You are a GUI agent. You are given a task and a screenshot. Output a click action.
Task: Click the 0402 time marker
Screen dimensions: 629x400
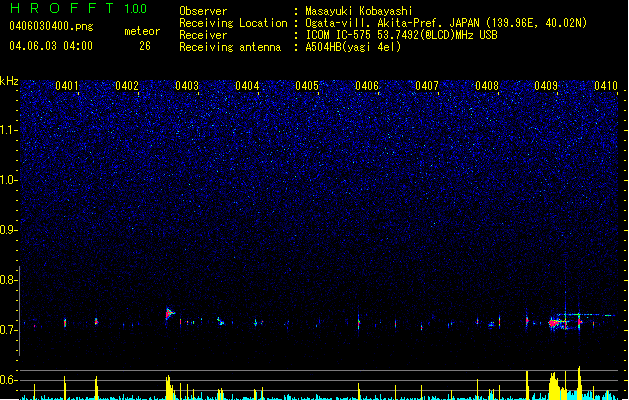coord(127,86)
